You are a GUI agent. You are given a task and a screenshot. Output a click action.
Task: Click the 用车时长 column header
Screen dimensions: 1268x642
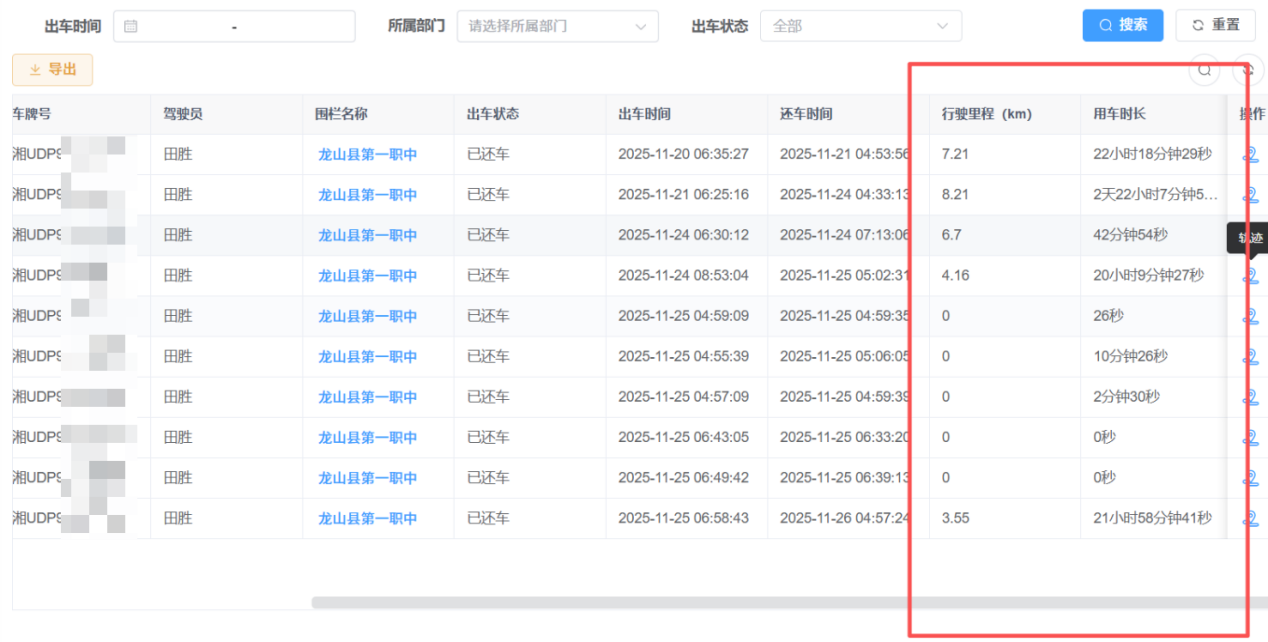[x=1119, y=114]
